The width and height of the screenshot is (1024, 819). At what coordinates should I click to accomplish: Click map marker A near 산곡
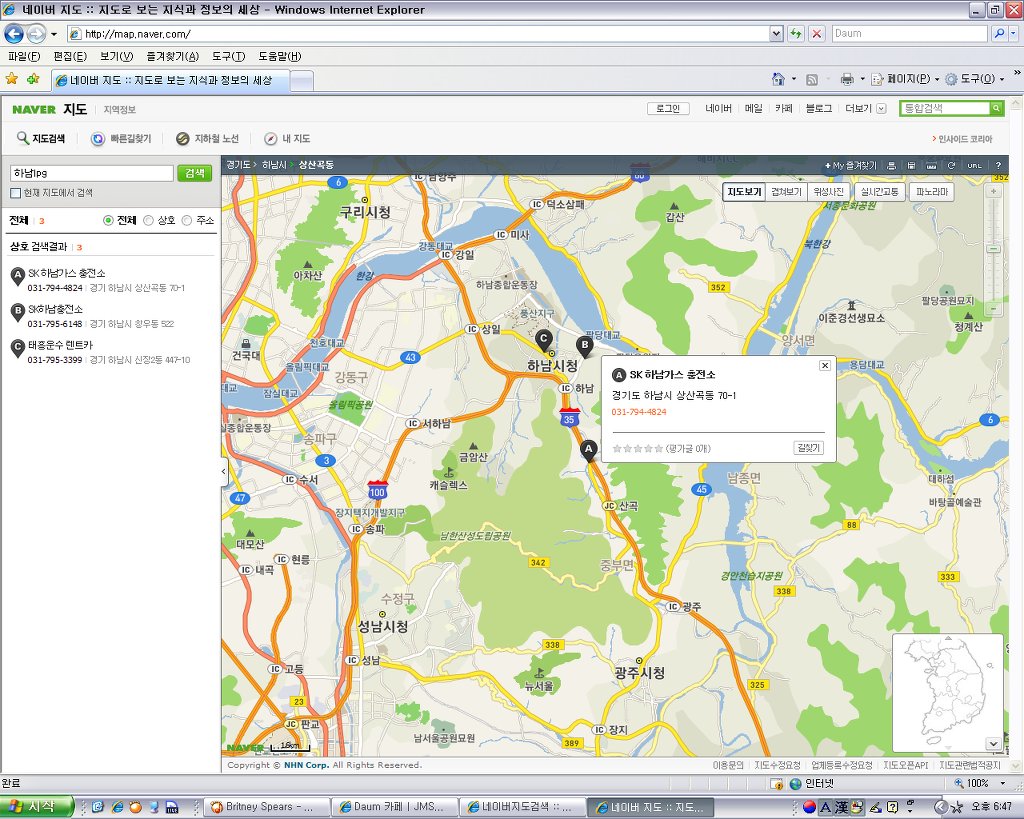coord(588,451)
